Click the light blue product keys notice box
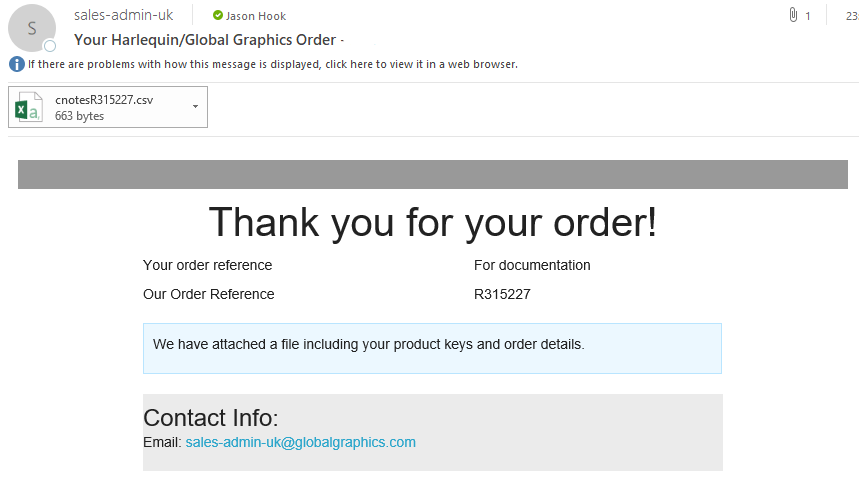 [x=432, y=348]
